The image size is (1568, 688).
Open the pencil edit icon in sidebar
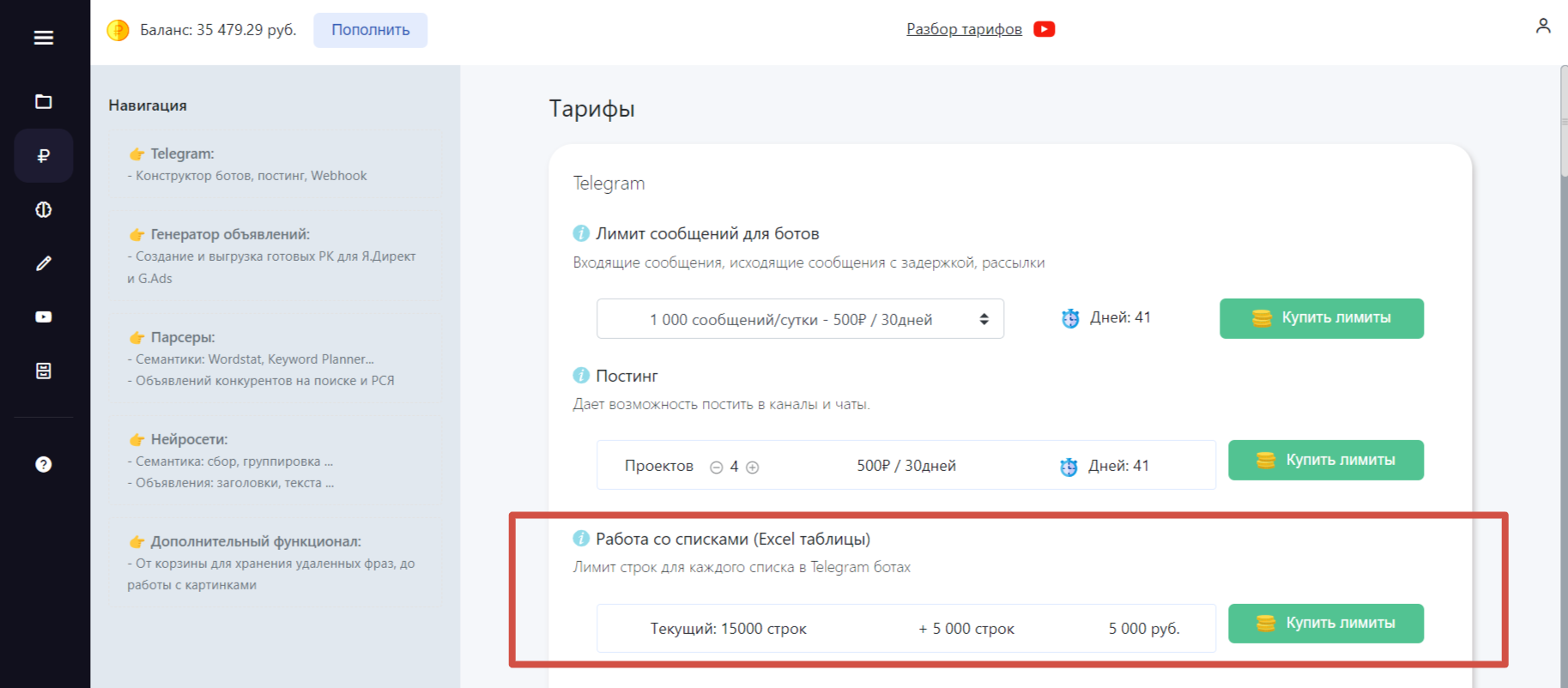coord(44,263)
